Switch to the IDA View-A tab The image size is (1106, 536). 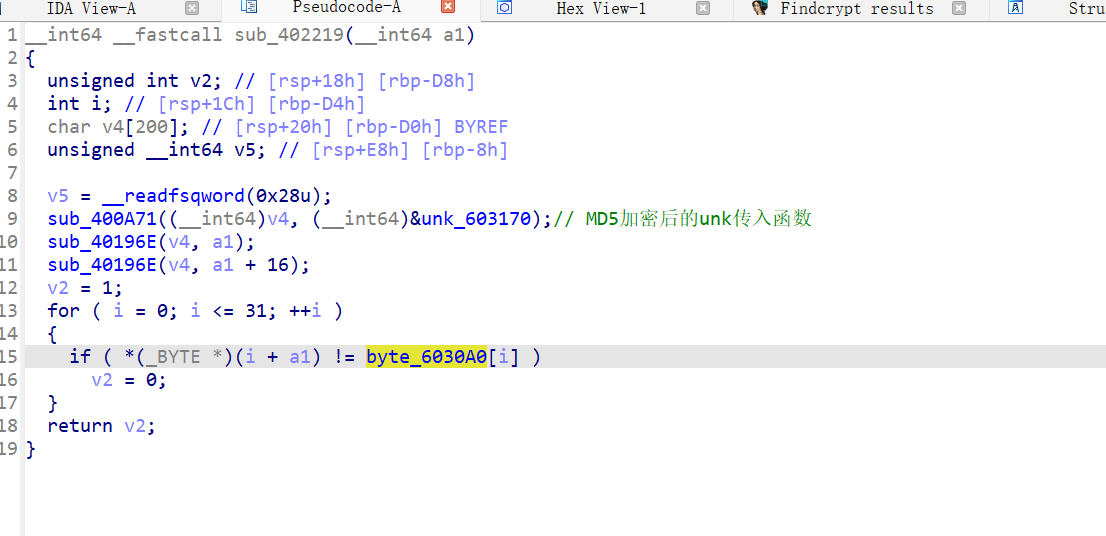[91, 9]
